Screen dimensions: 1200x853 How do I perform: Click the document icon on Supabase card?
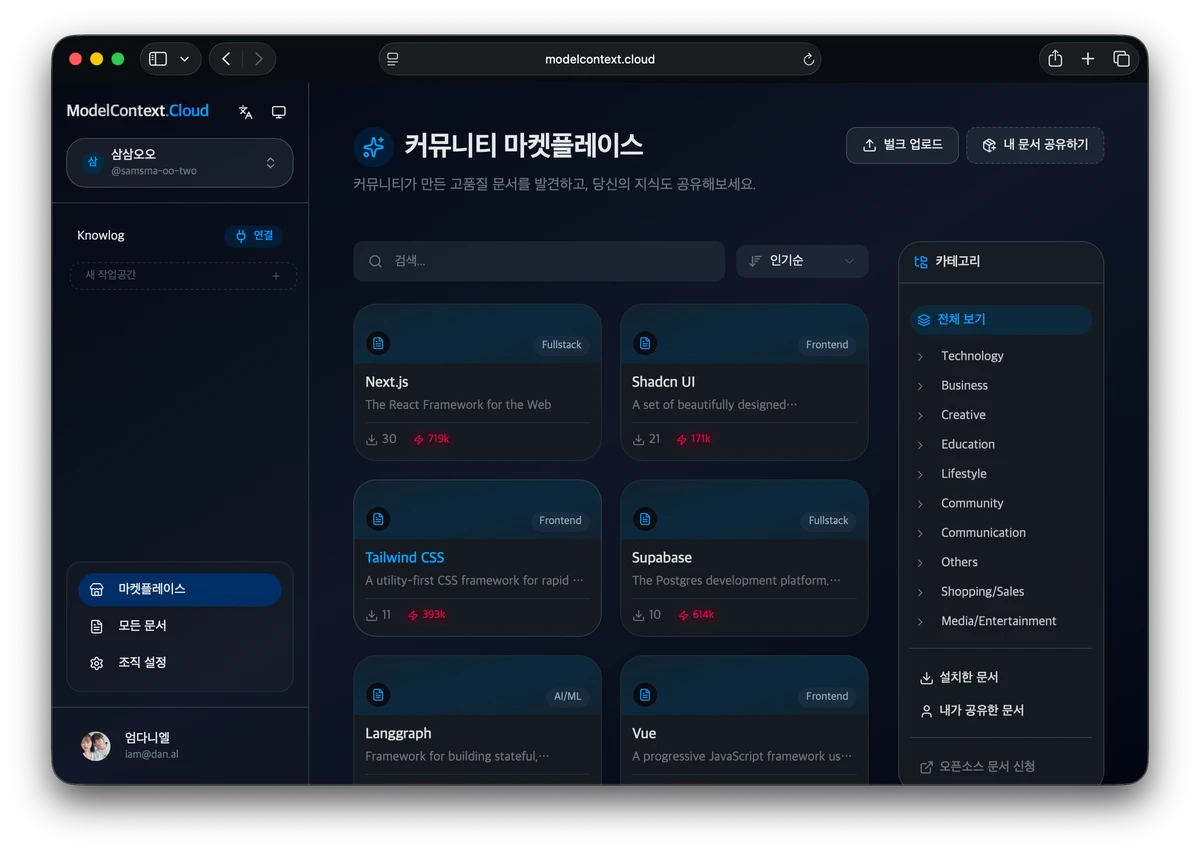(x=645, y=519)
